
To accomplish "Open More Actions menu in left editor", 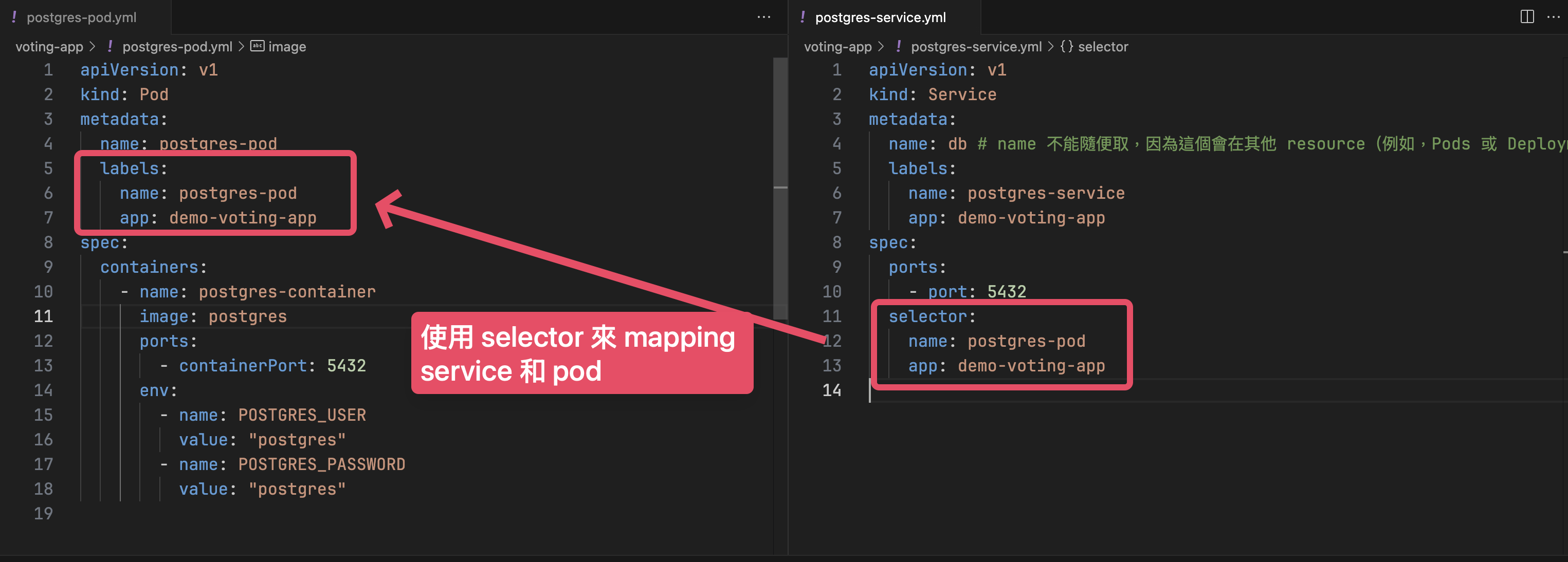I will pyautogui.click(x=764, y=17).
